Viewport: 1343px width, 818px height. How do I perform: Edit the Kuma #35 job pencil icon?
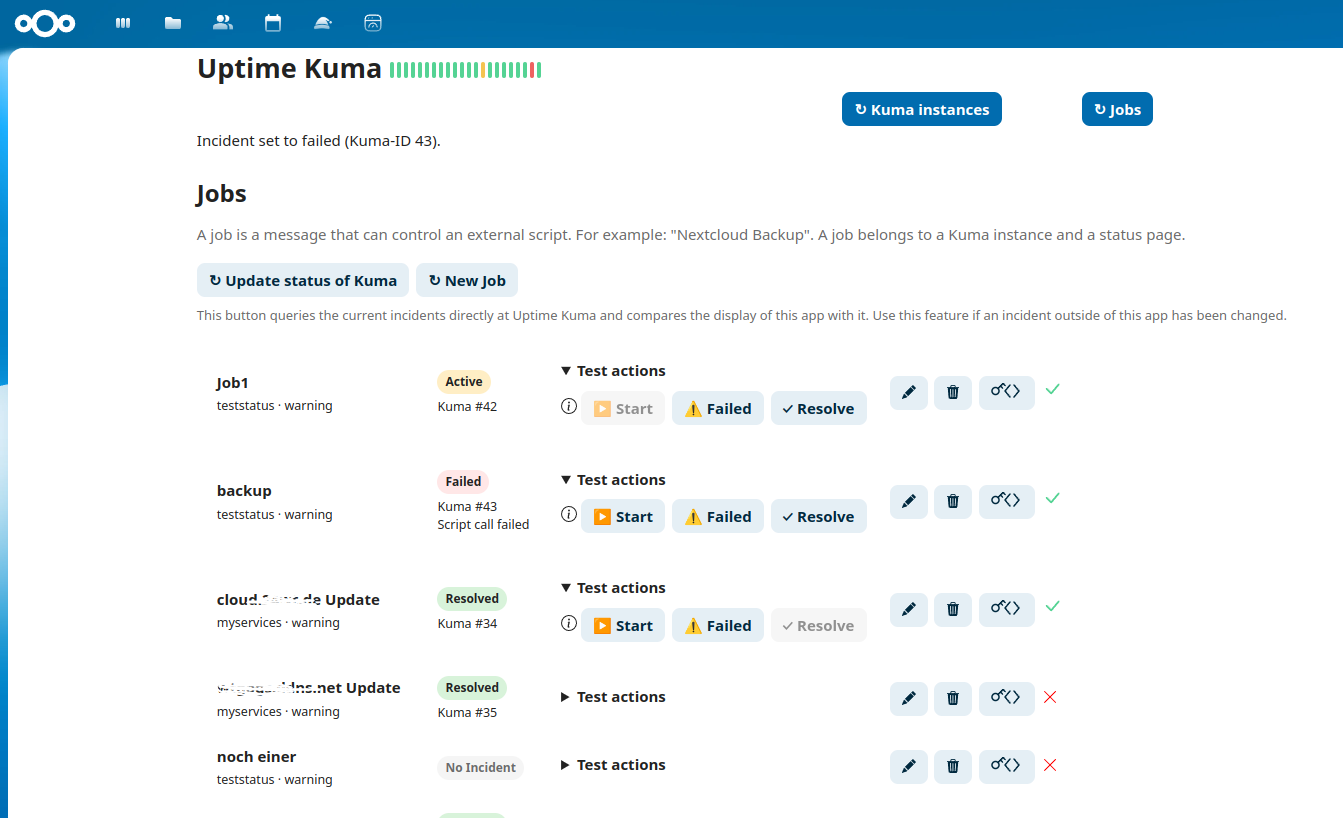[909, 698]
